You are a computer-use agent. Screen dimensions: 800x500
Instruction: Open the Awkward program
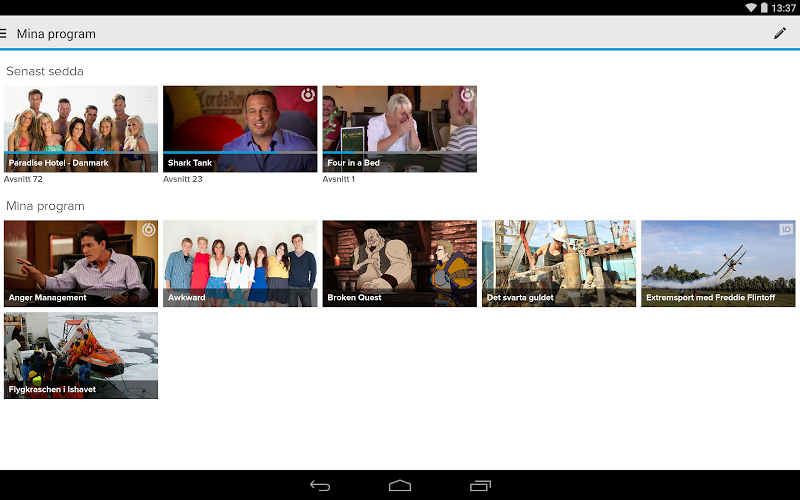240,263
